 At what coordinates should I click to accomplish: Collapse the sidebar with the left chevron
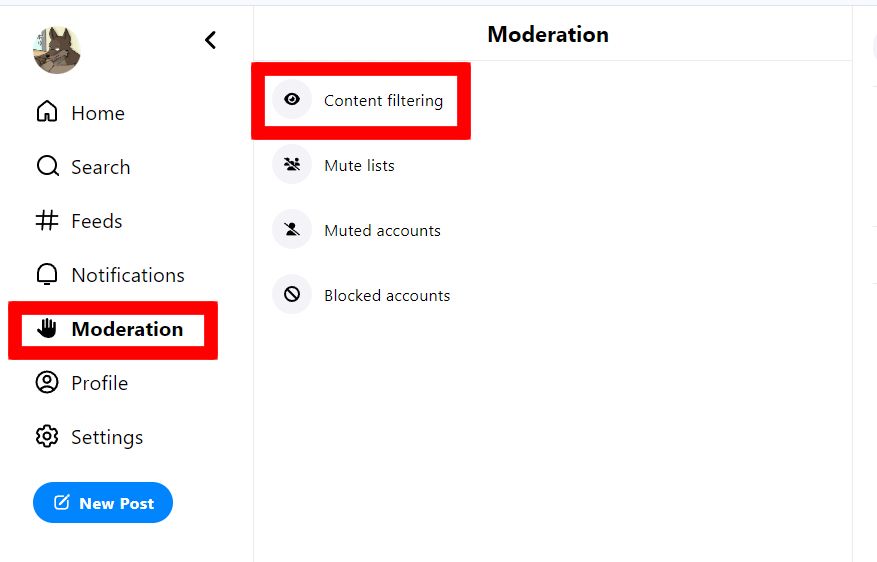click(210, 40)
